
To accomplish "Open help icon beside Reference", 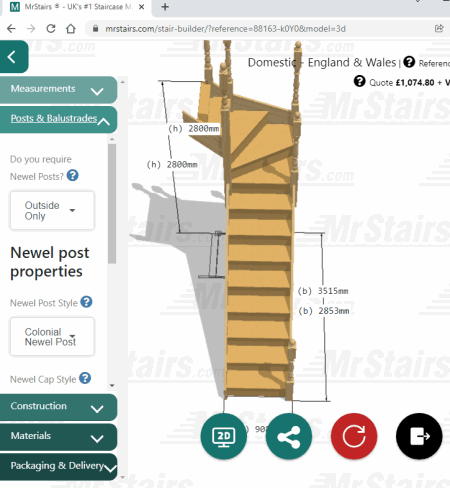I will [409, 62].
